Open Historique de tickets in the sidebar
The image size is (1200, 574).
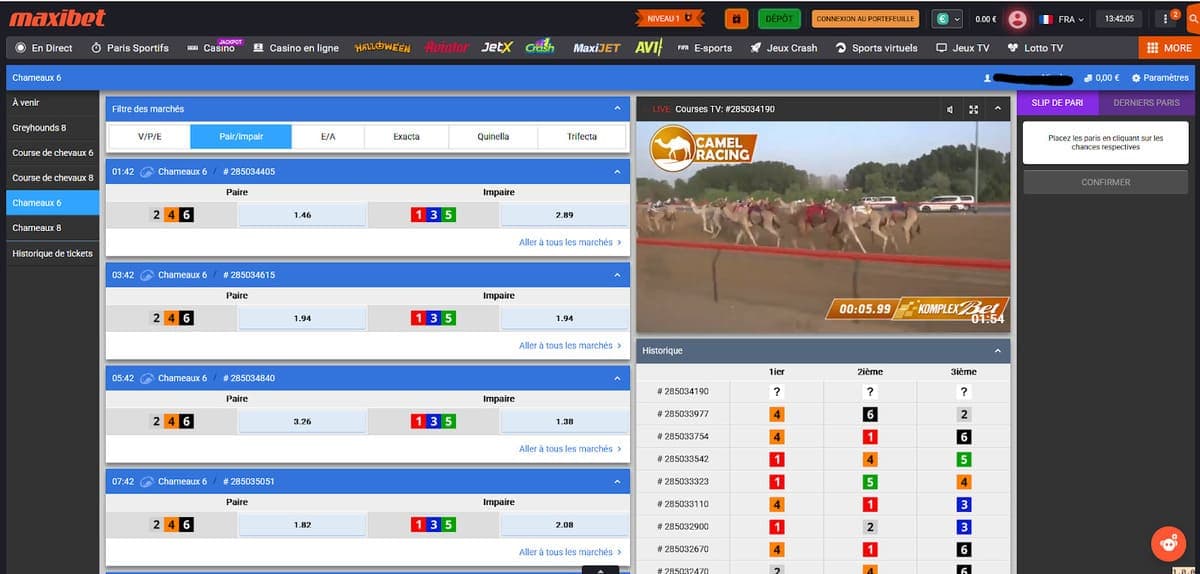[x=50, y=253]
